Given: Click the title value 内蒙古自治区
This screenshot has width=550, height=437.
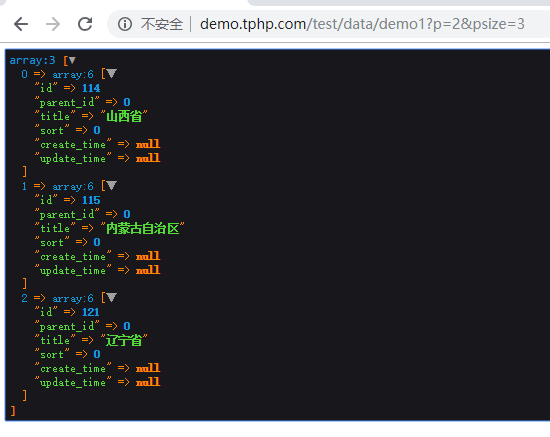Looking at the screenshot, I should 142,228.
